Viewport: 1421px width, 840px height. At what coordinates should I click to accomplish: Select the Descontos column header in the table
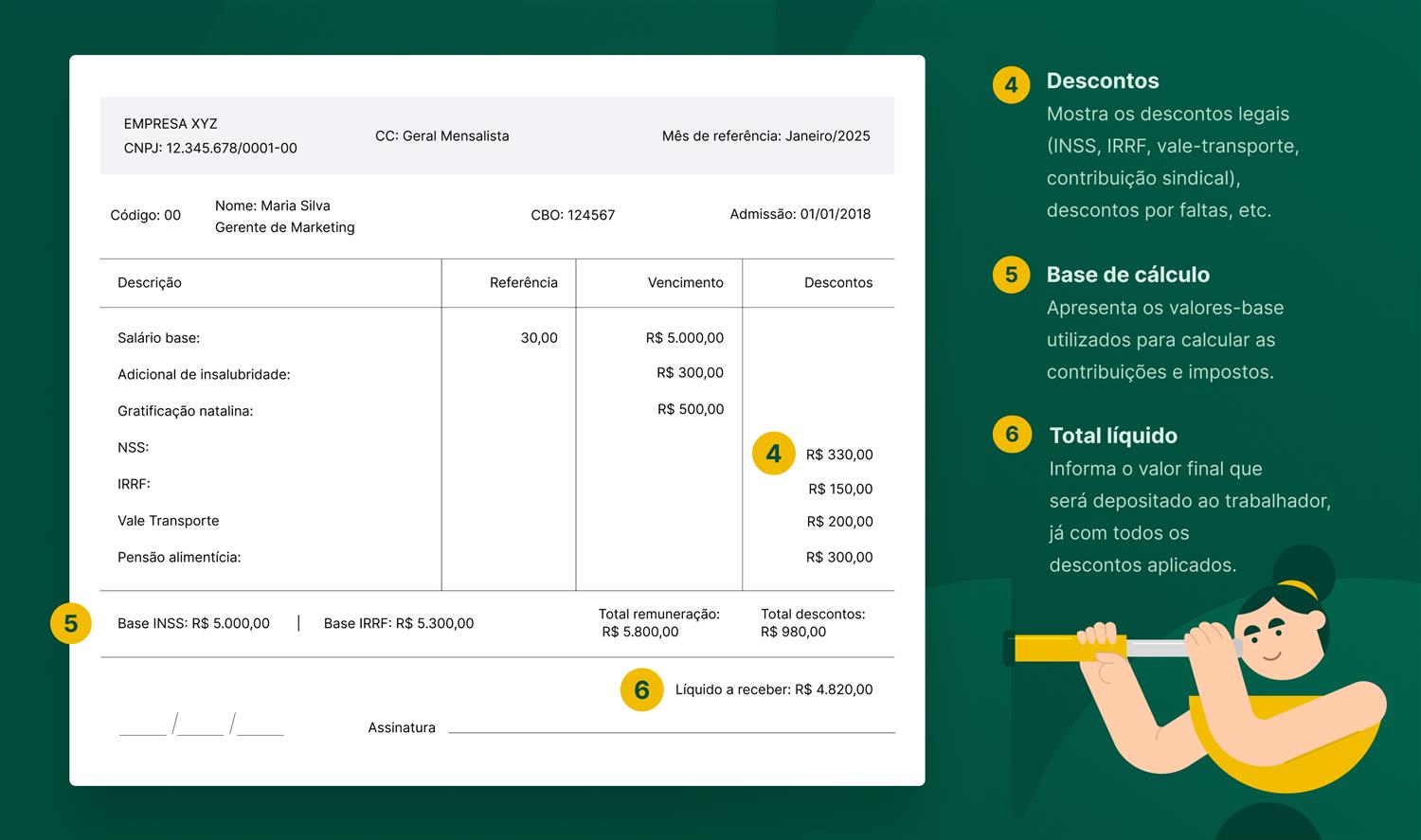click(837, 282)
